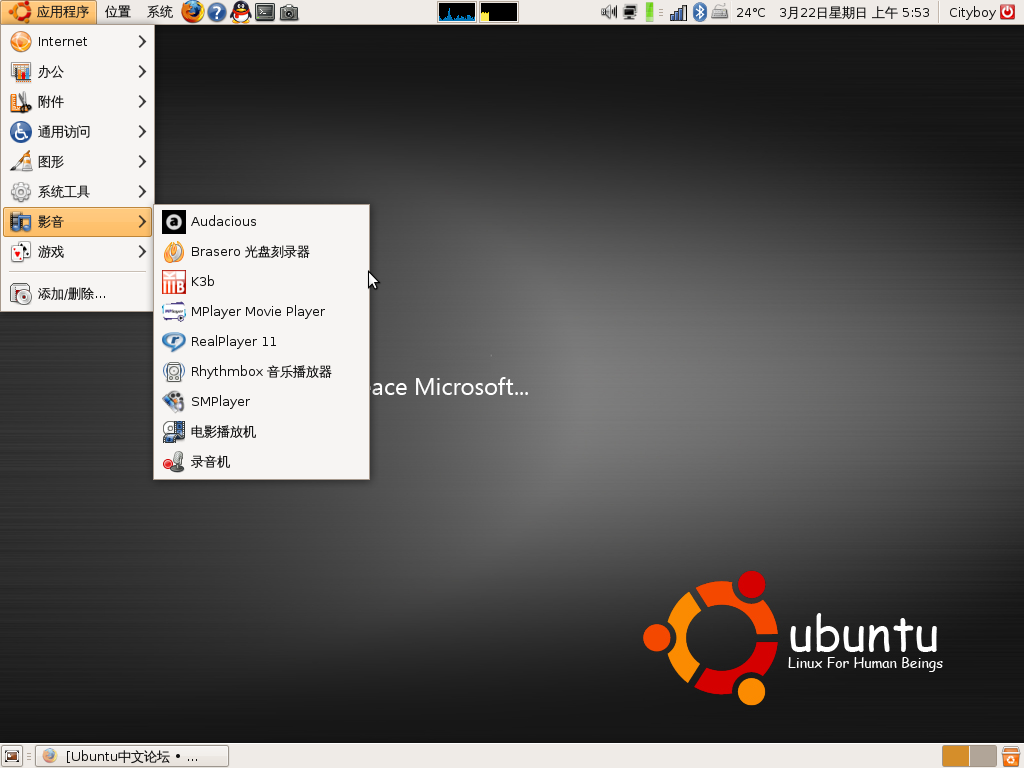This screenshot has height=768, width=1024.
Task: Open the 系统 menu
Action: click(x=159, y=12)
